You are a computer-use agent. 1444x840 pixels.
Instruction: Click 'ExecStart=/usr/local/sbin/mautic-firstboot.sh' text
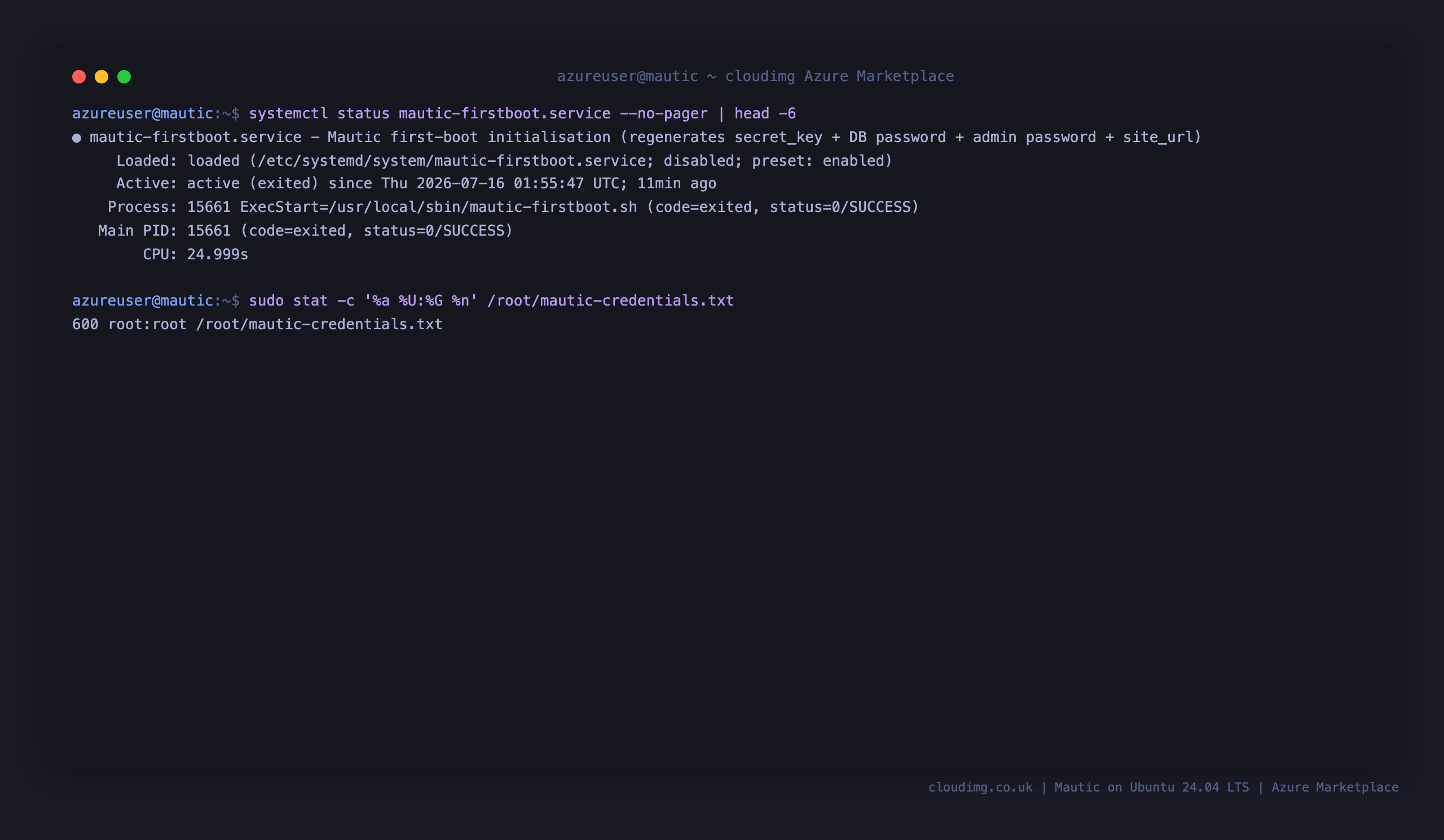point(438,207)
